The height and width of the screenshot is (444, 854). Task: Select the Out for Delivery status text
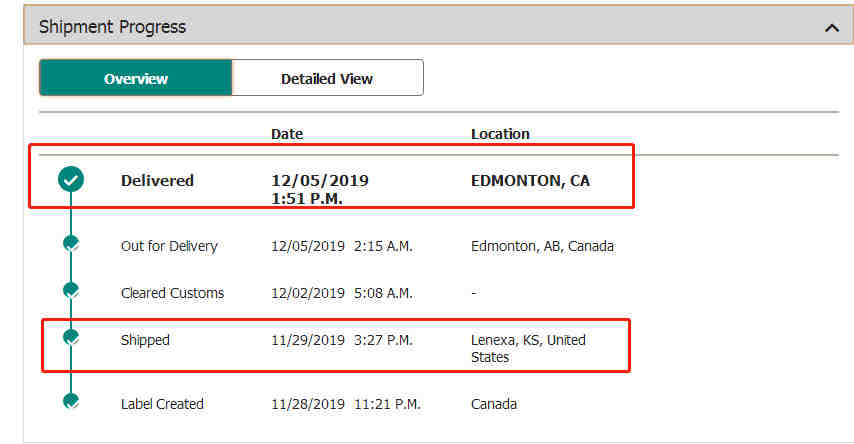coord(169,246)
